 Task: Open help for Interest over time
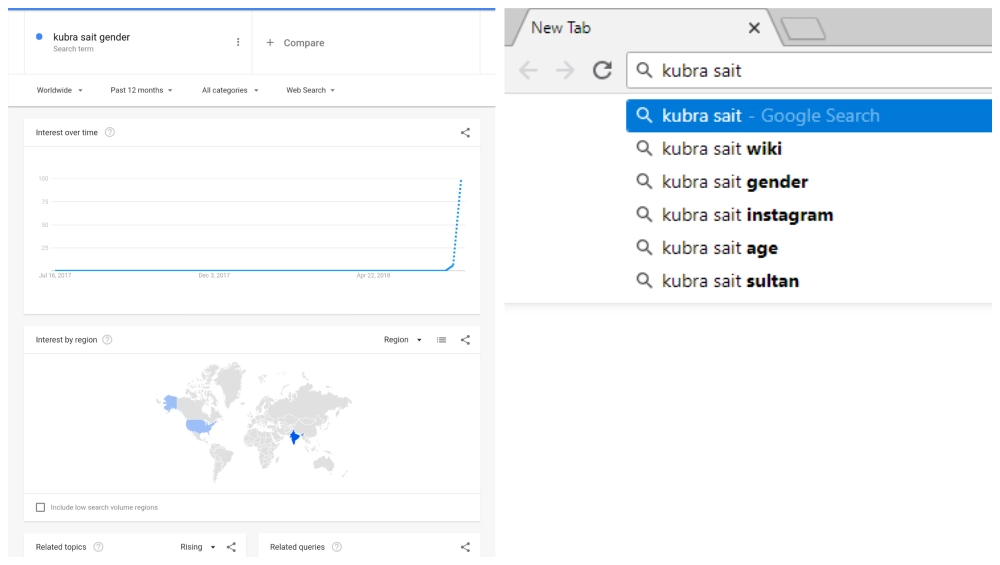click(x=110, y=132)
